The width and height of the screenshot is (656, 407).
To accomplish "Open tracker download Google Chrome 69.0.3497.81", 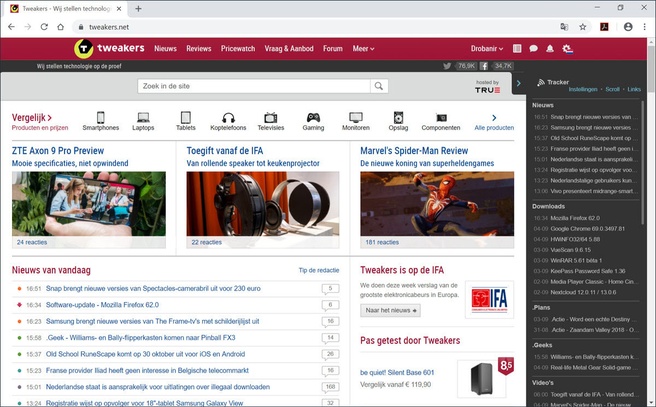I will (x=587, y=229).
